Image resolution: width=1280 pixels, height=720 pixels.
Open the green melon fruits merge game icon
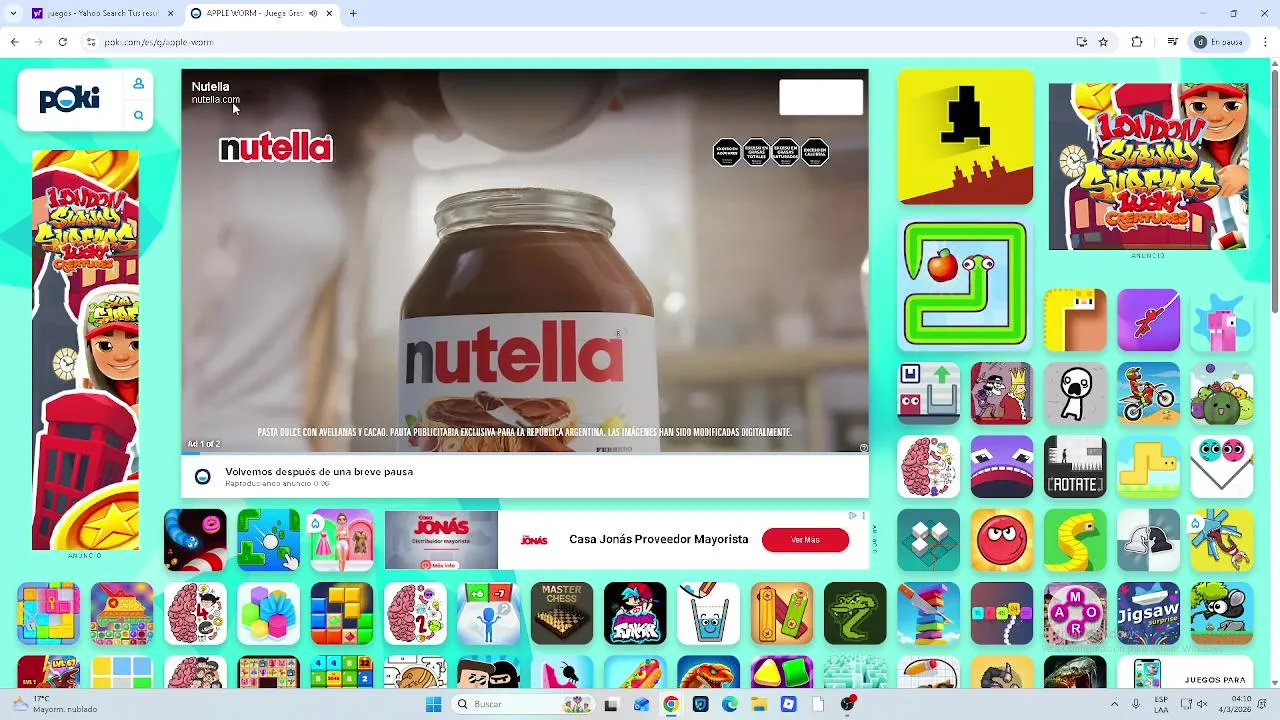tap(1221, 393)
